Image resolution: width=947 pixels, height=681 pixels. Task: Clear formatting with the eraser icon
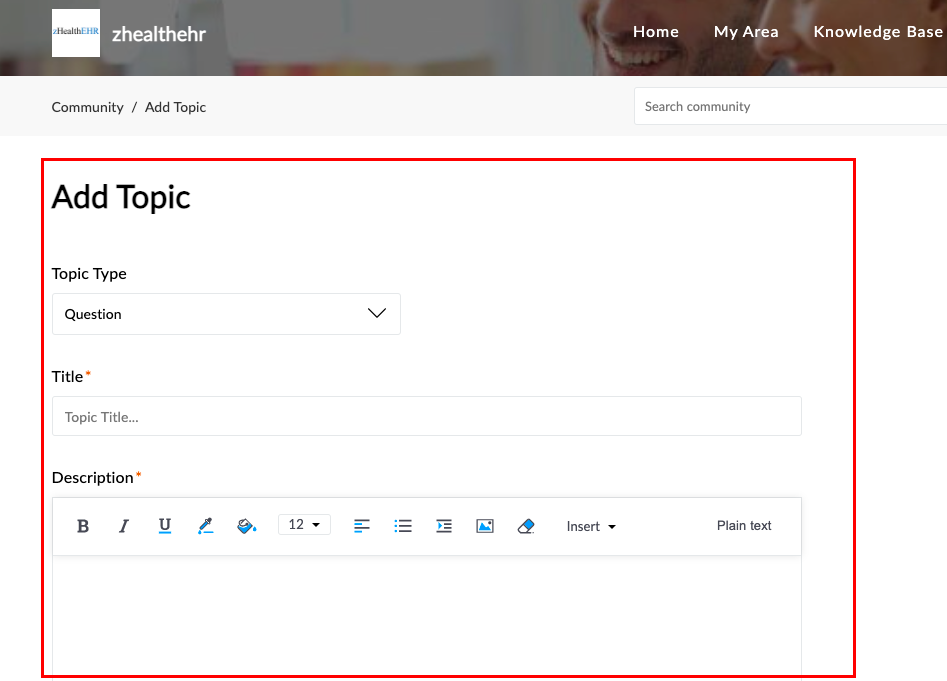pos(526,526)
